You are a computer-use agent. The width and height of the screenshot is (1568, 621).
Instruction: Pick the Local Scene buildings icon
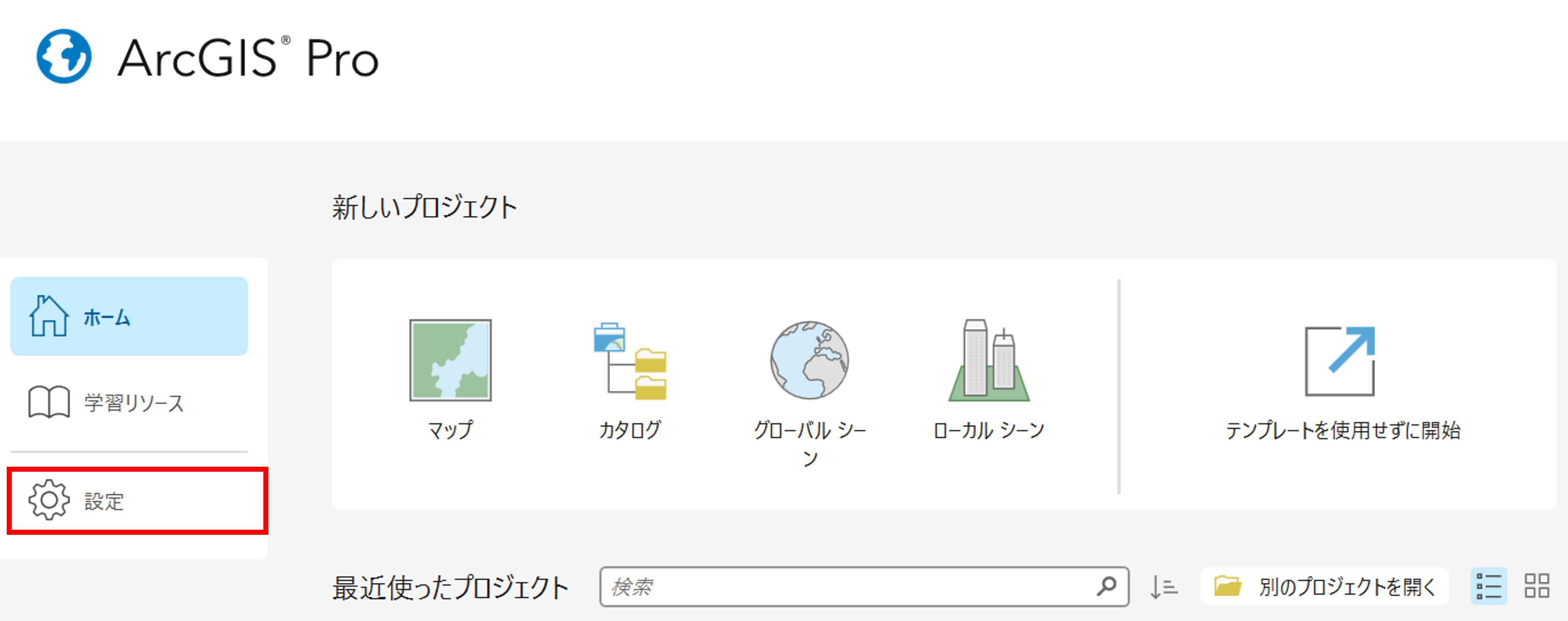989,361
